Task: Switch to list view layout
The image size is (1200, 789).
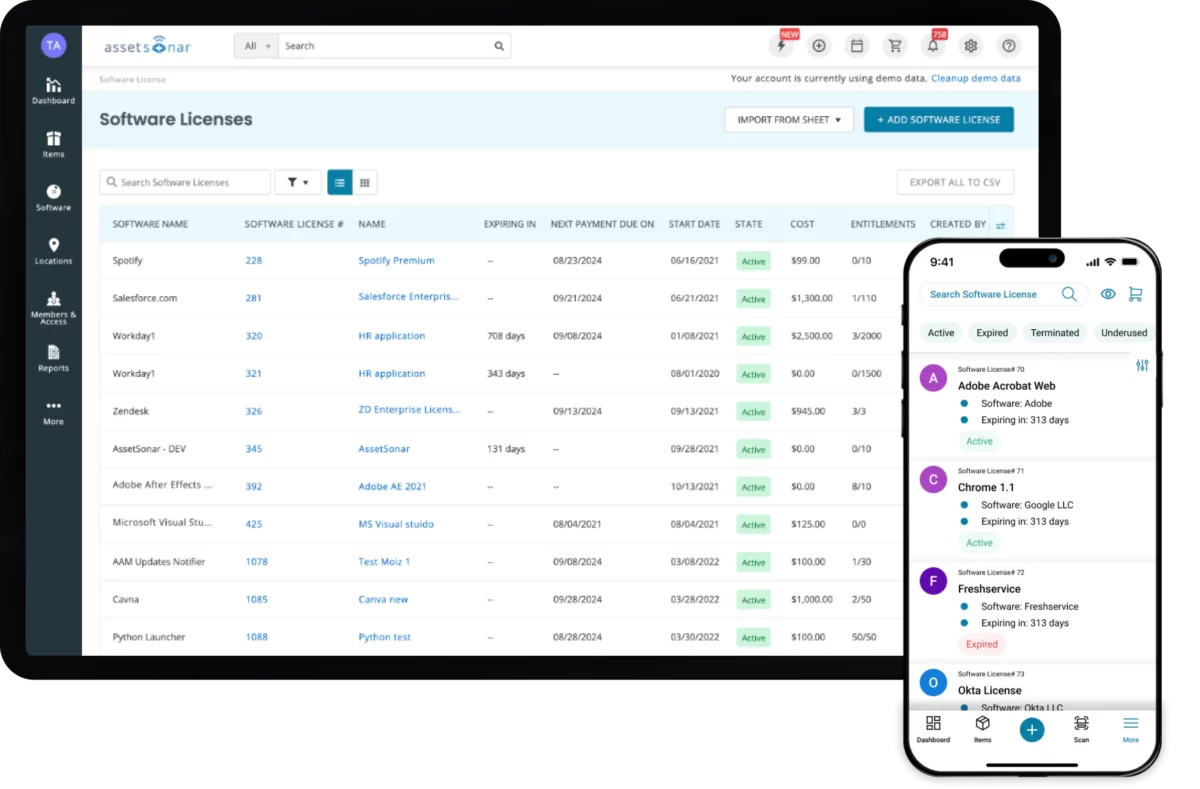Action: click(340, 182)
